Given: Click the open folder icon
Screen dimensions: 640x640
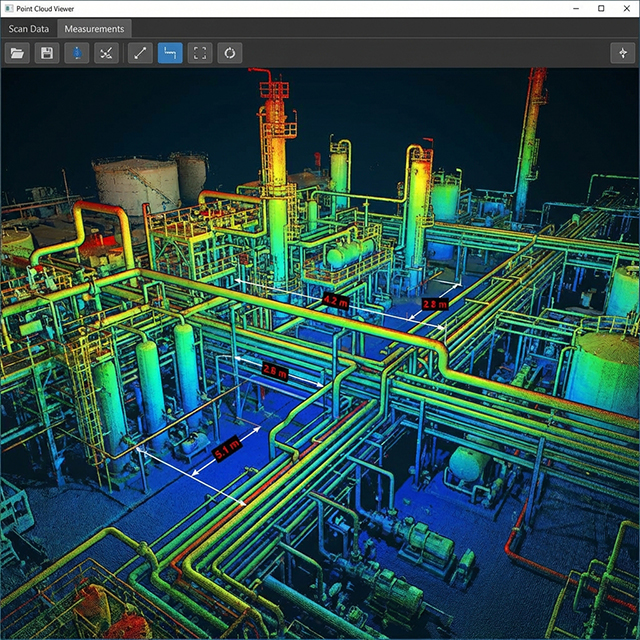Looking at the screenshot, I should click(17, 53).
